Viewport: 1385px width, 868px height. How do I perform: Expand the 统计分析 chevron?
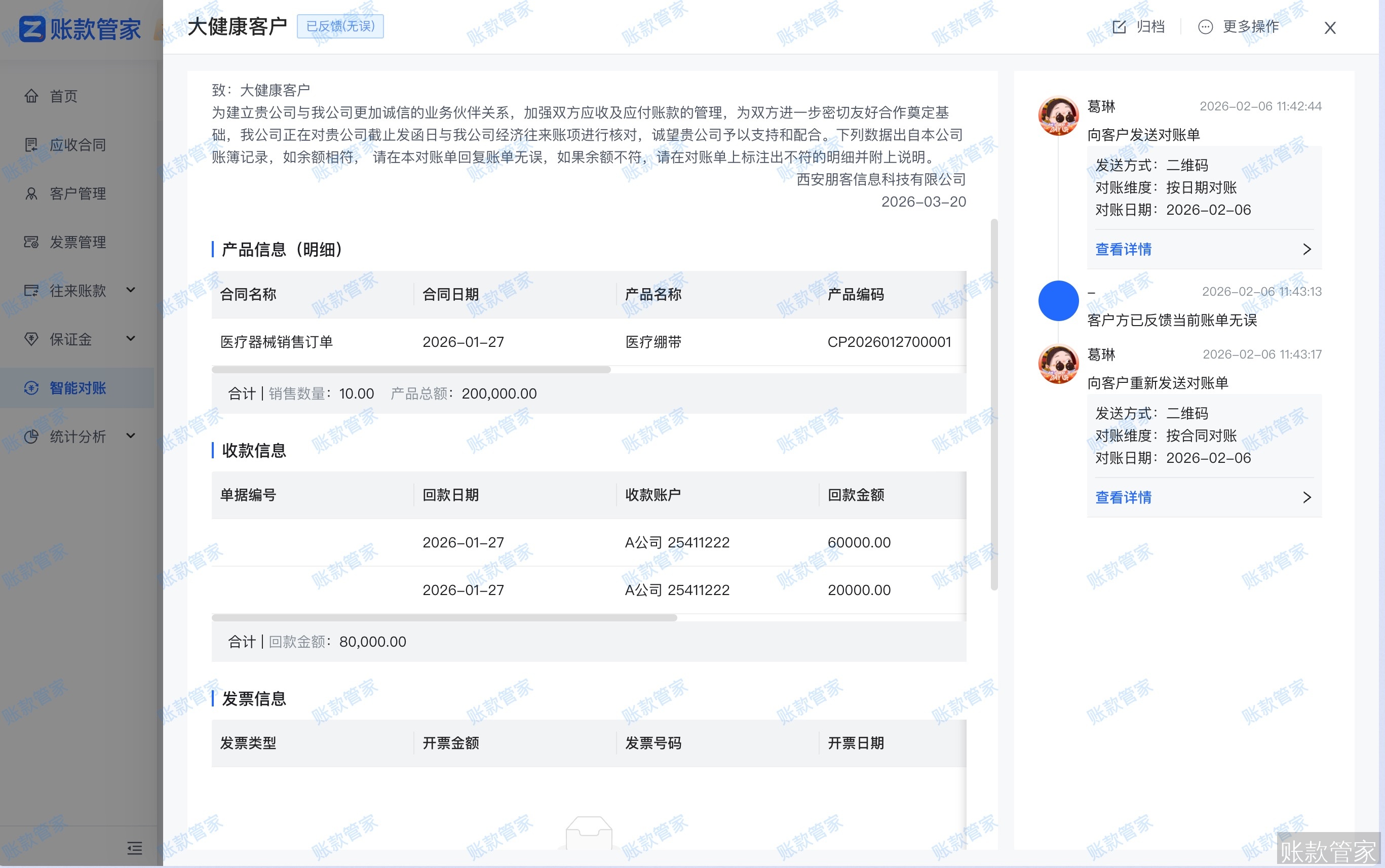[x=131, y=437]
